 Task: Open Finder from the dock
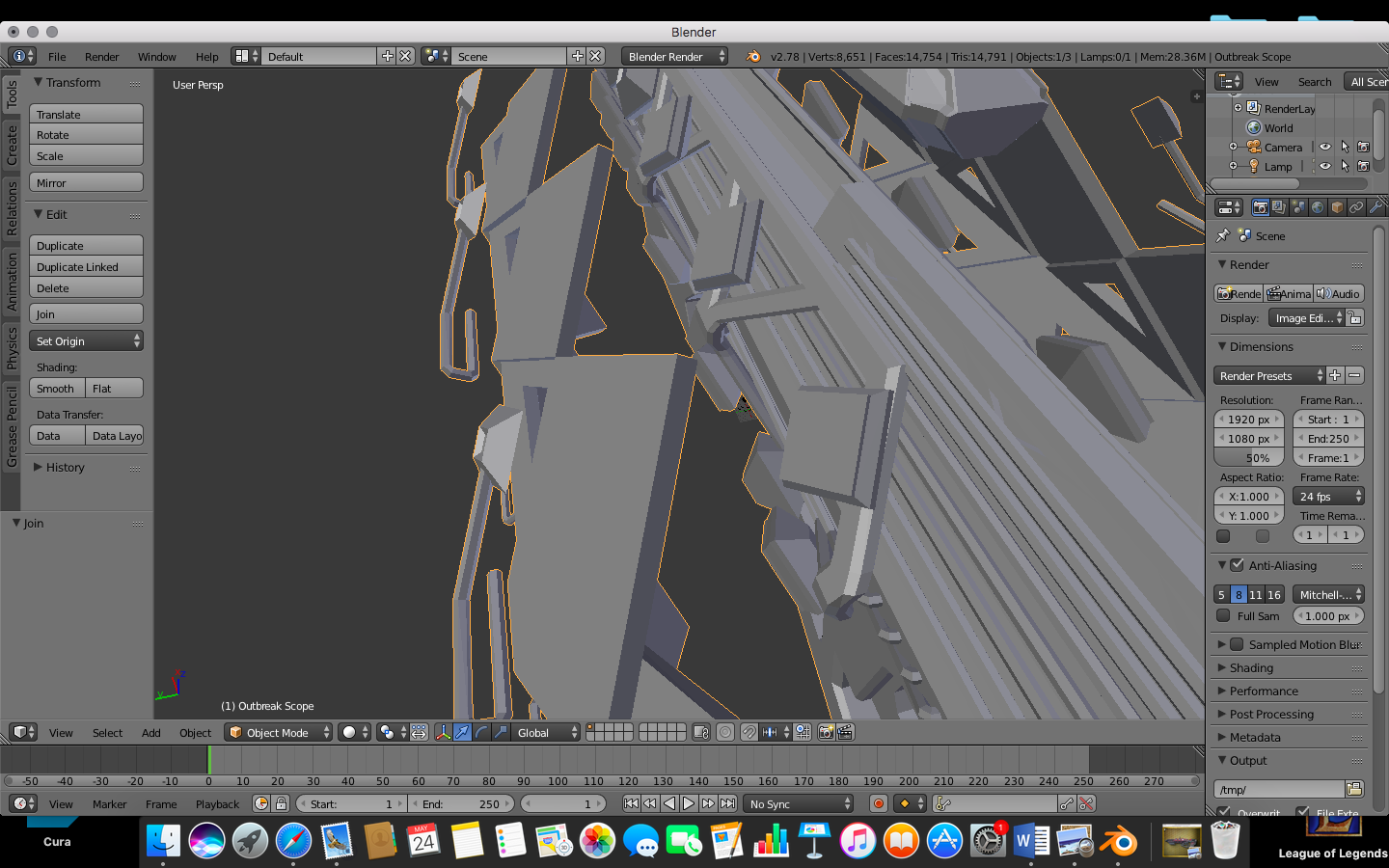click(x=163, y=841)
